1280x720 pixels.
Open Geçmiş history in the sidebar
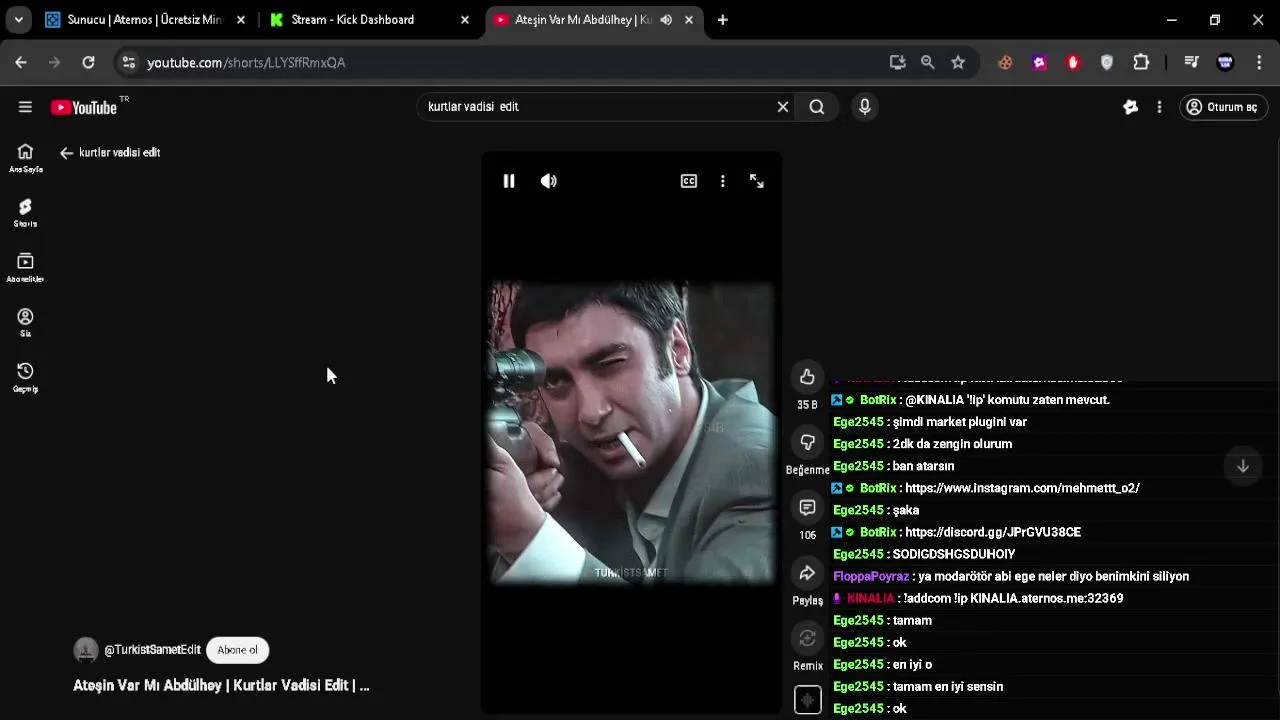26,377
